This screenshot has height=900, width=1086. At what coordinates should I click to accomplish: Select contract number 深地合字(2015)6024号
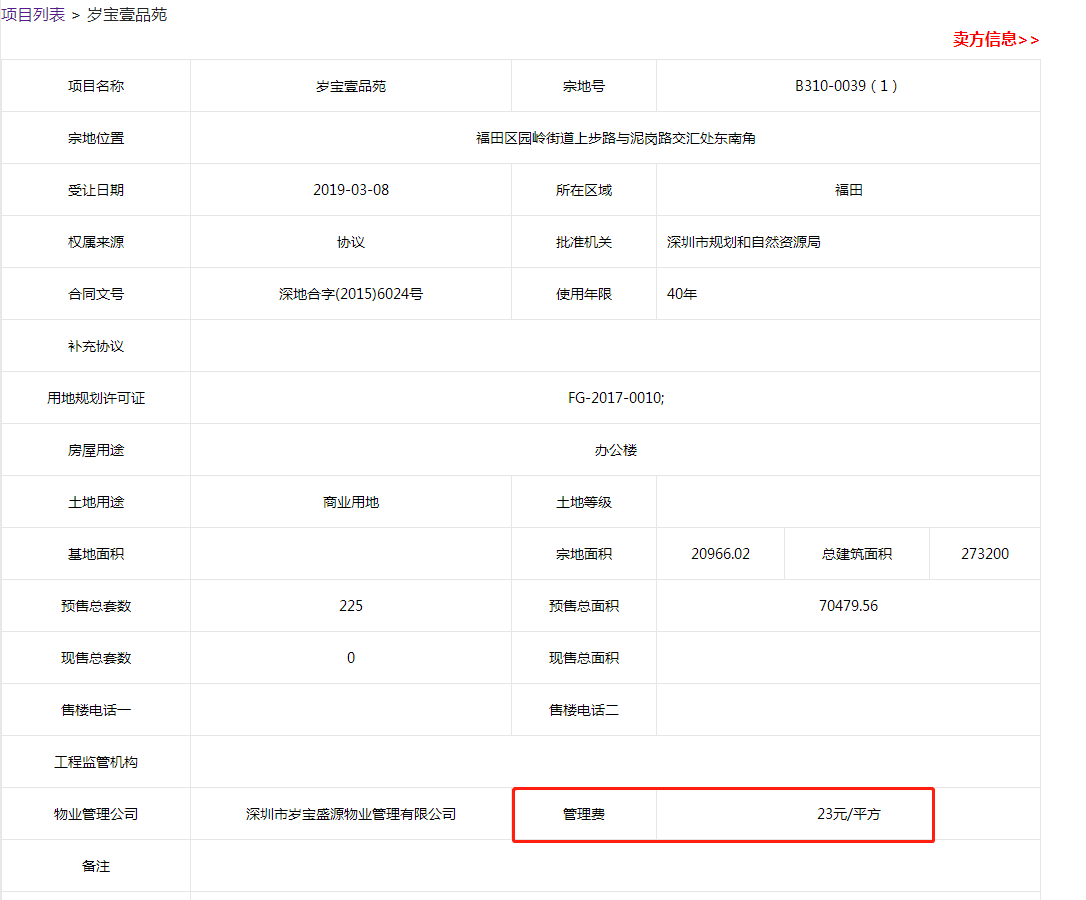tap(350, 294)
